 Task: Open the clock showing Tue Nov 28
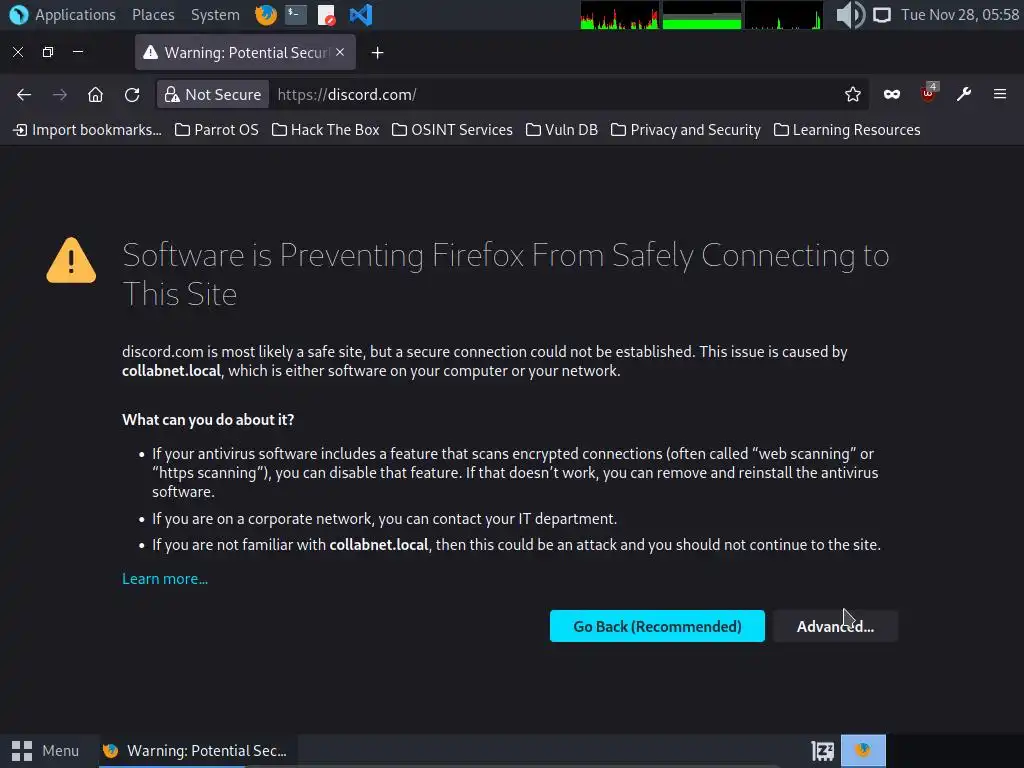coord(959,14)
